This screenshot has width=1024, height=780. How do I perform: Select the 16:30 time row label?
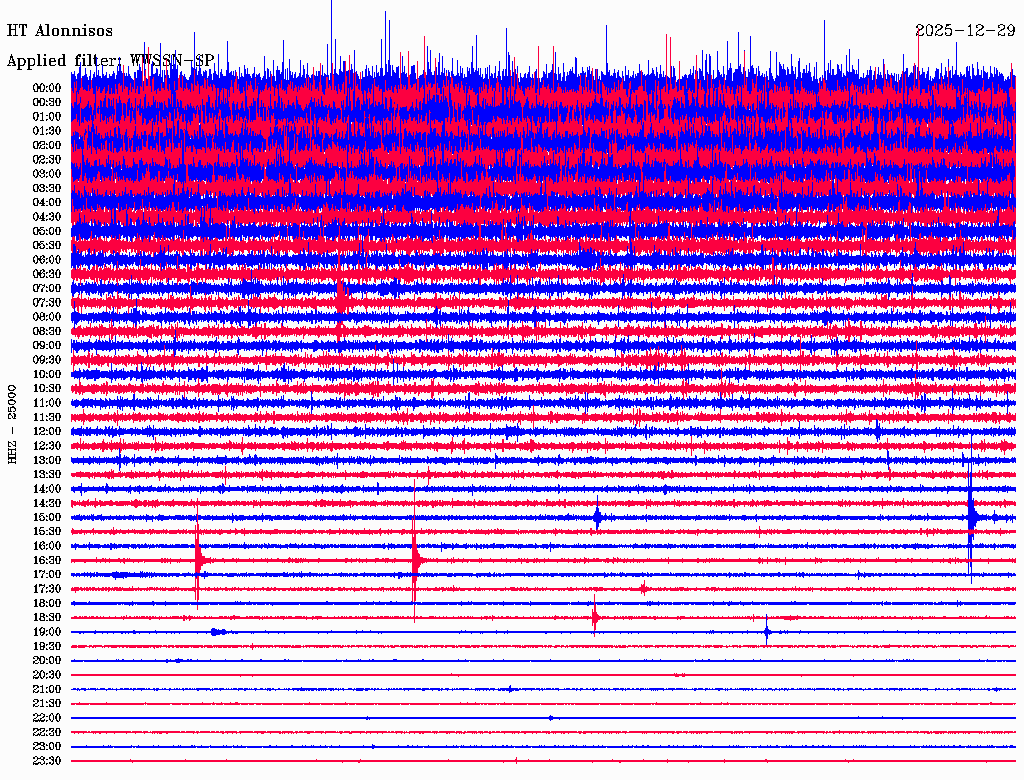pos(47,561)
